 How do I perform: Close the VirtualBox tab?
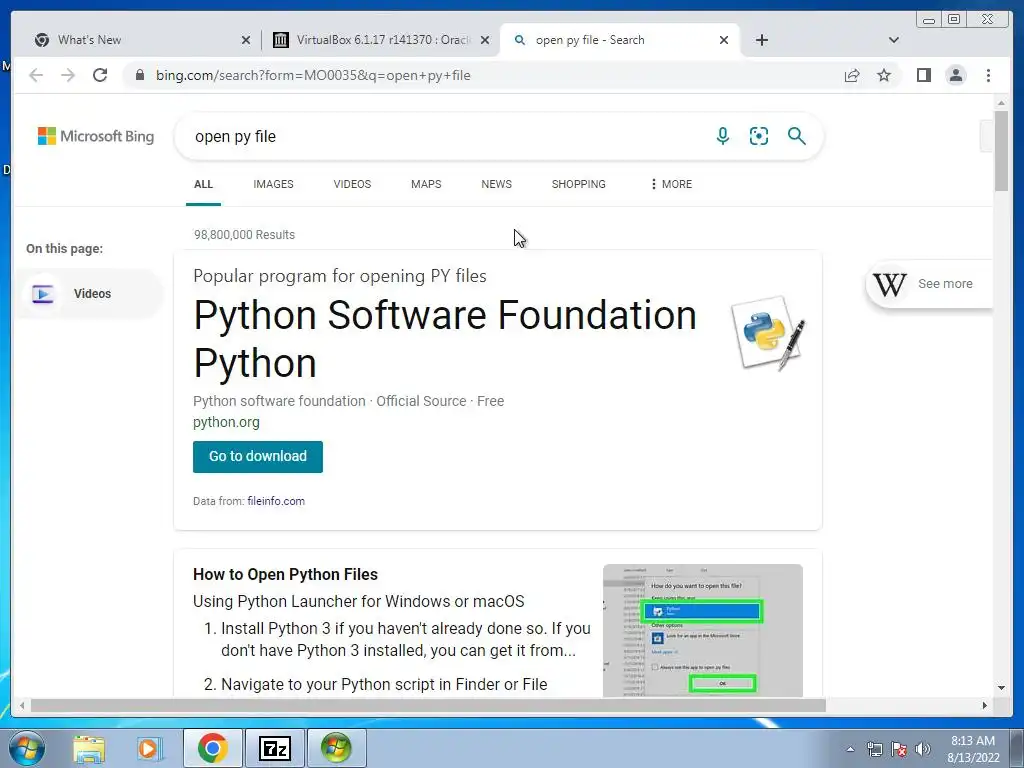[485, 40]
